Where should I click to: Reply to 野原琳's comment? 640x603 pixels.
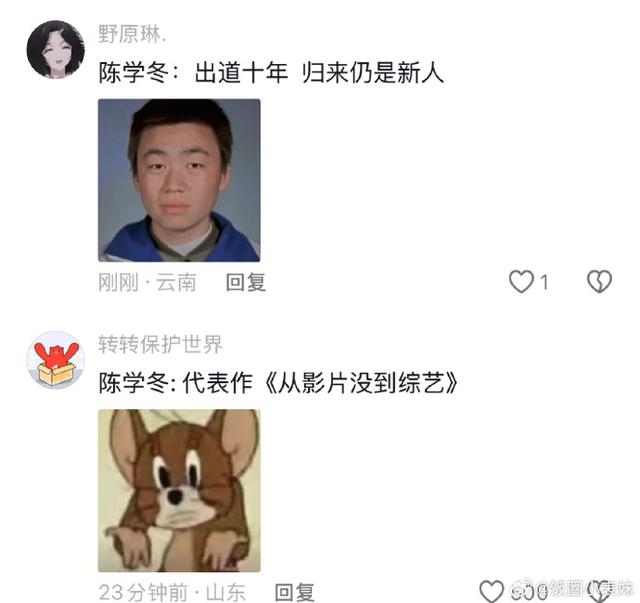[x=246, y=283]
